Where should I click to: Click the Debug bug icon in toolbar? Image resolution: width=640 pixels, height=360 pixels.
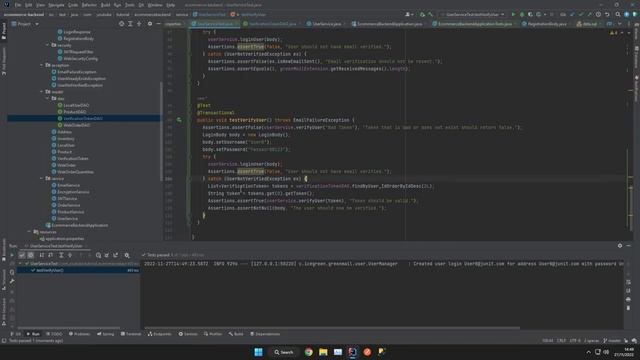click(x=522, y=14)
